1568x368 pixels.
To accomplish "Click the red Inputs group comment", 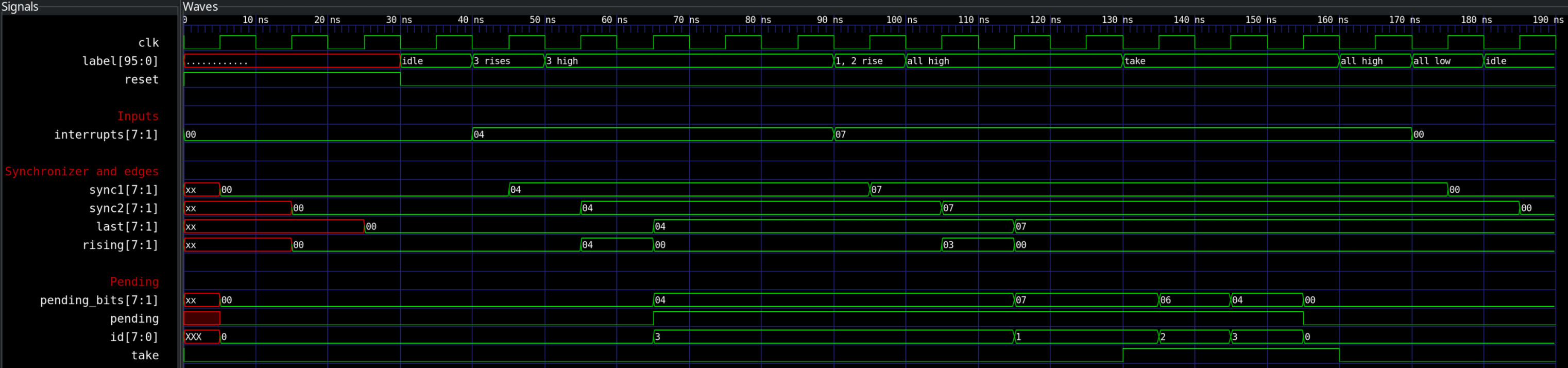I will click(x=138, y=116).
